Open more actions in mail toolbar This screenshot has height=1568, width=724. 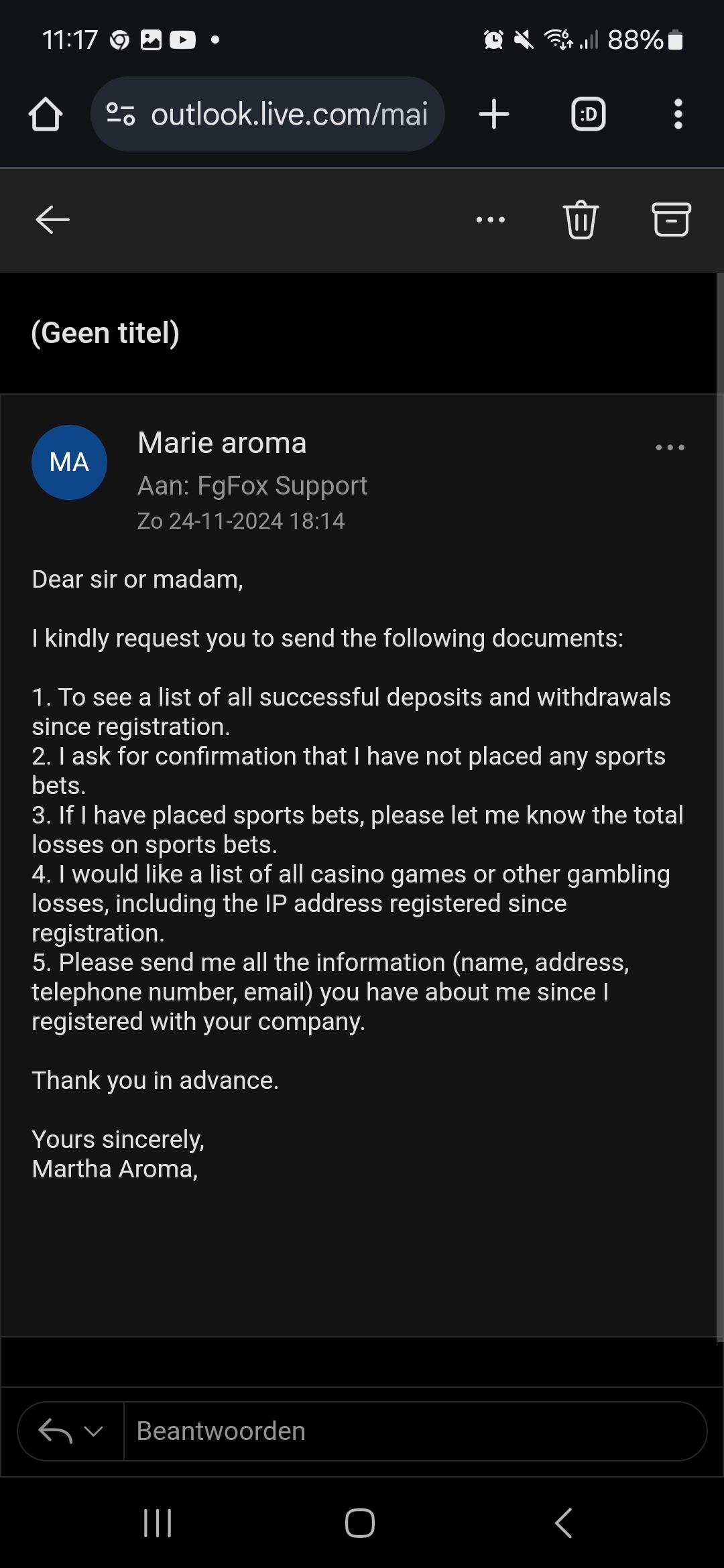(x=490, y=219)
